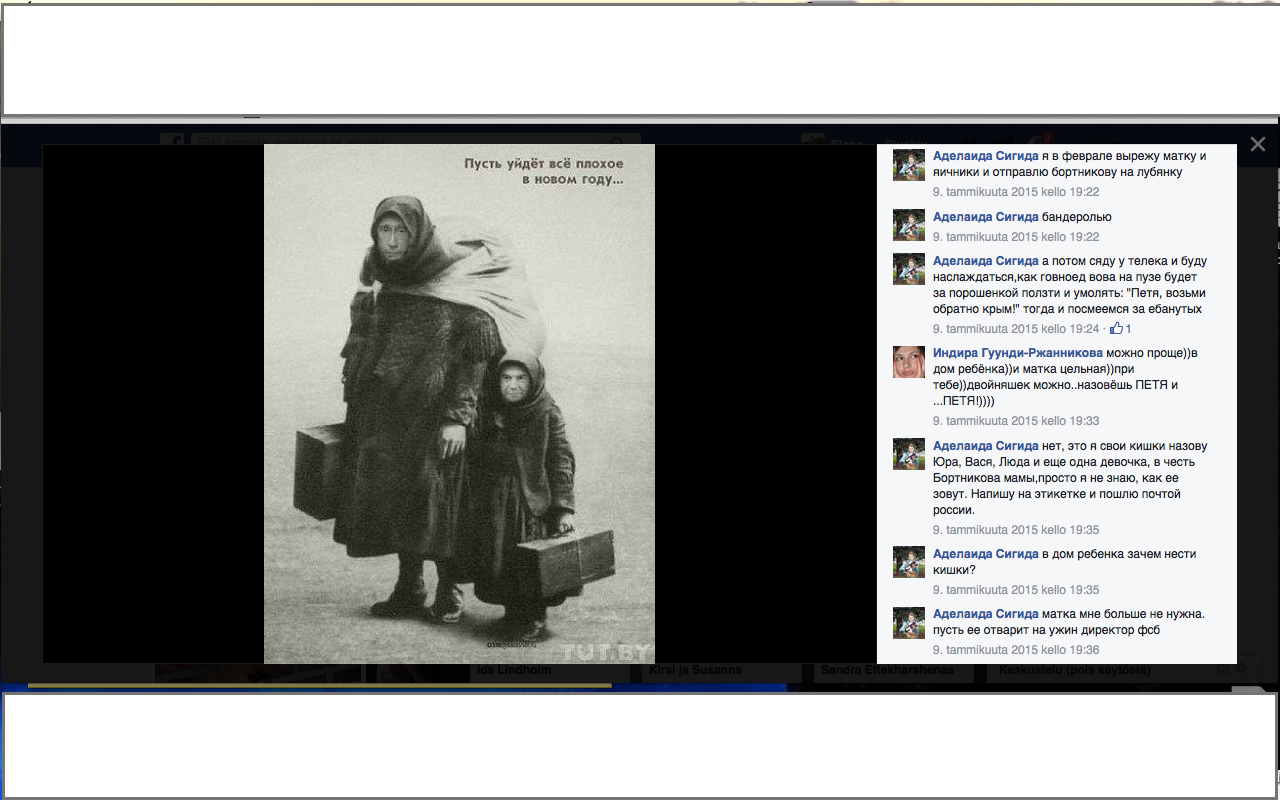This screenshot has width=1280, height=800.
Task: Click the thumbs-up like count icon
Action: (x=1116, y=329)
